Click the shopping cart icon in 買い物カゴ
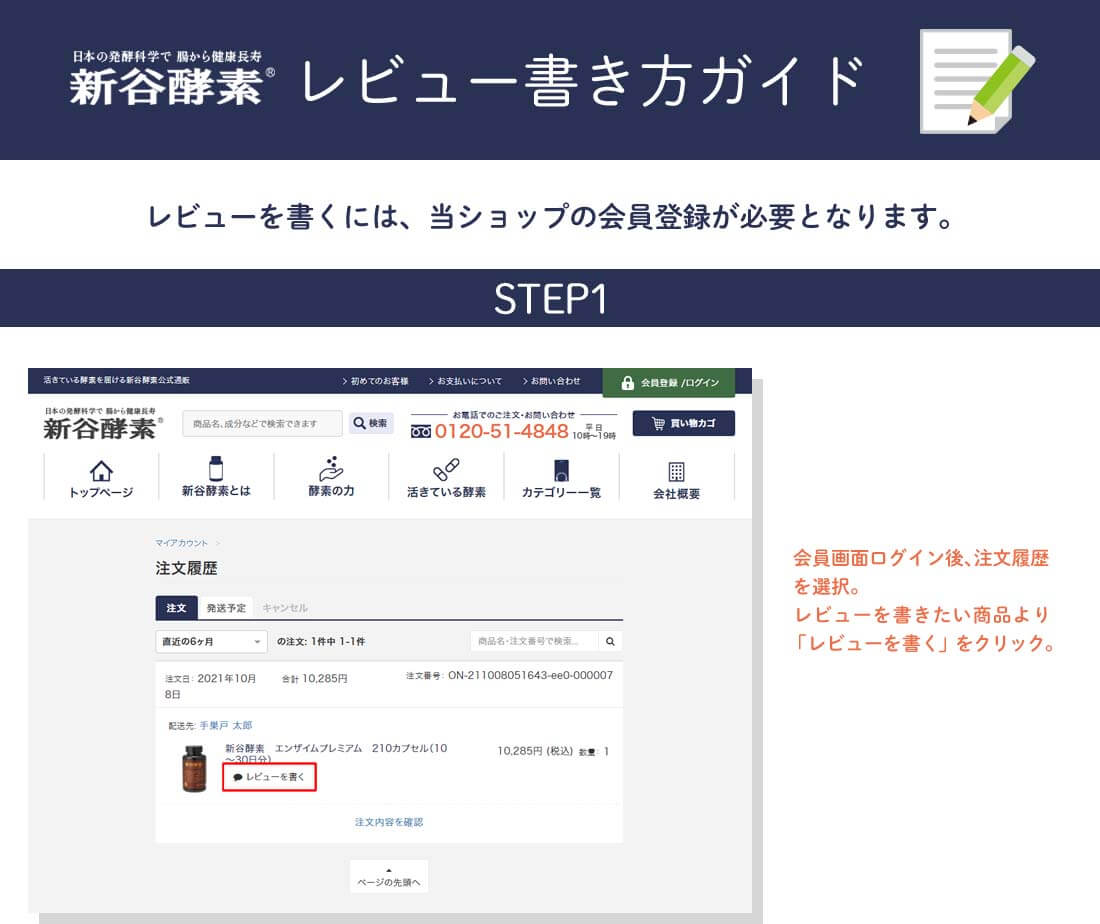1100x924 pixels. [x=658, y=423]
